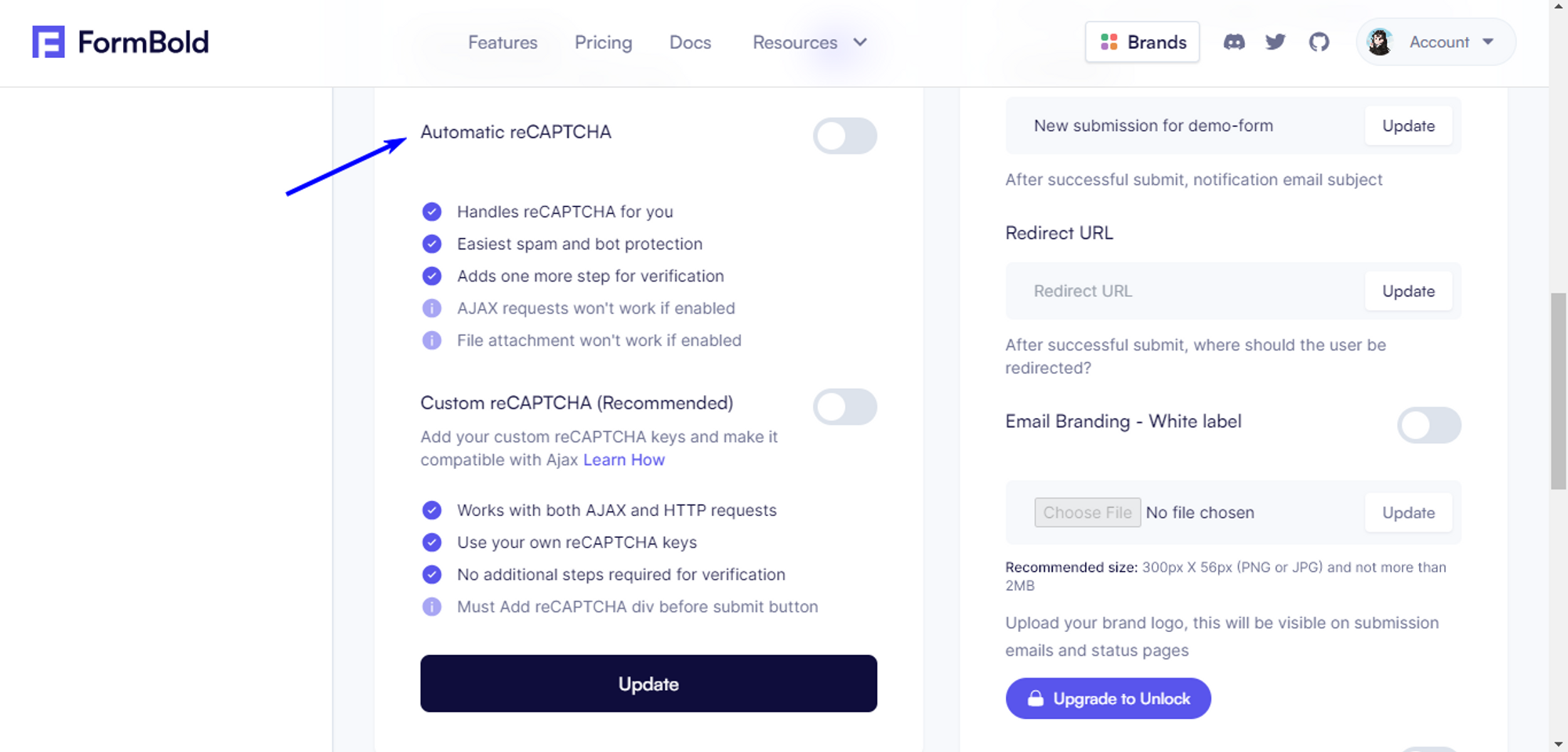1568x752 pixels.
Task: Click the Account avatar picture
Action: coord(1380,42)
